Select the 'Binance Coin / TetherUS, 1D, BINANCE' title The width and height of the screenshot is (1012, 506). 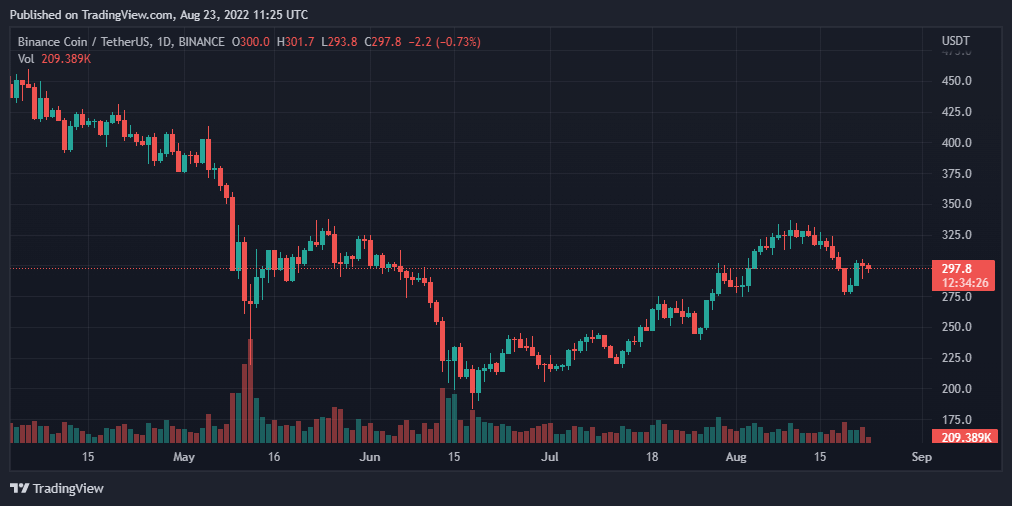coord(121,42)
